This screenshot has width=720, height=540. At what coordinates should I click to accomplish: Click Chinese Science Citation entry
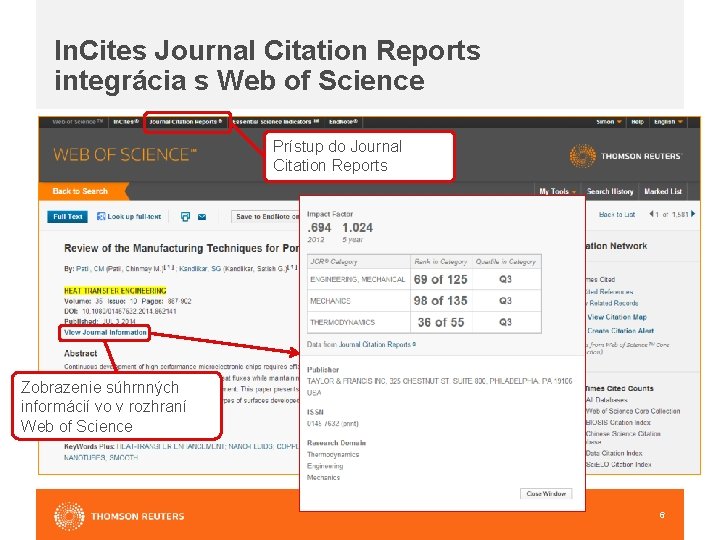click(x=623, y=434)
